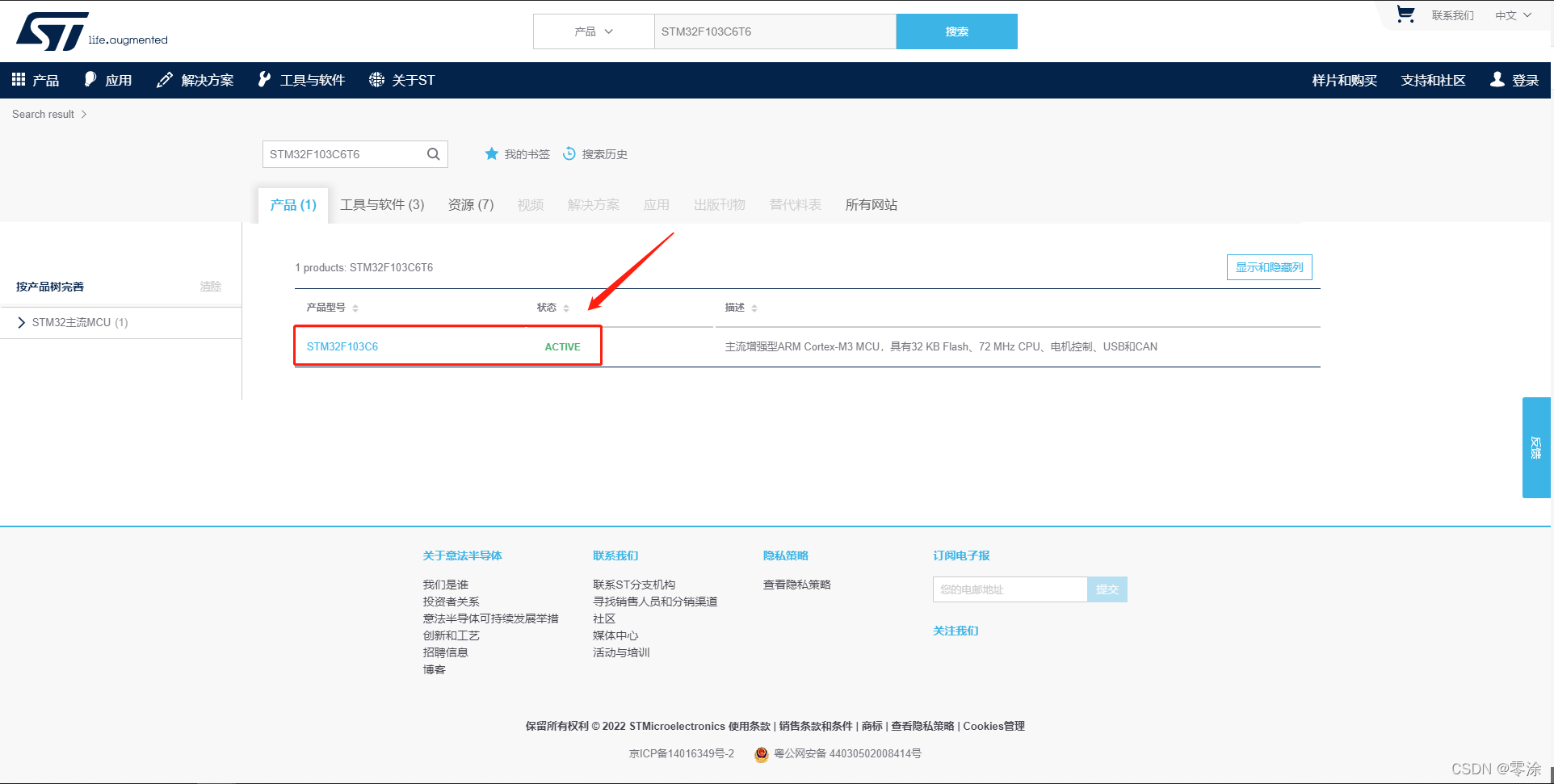This screenshot has width=1554, height=784.
Task: Click the 关于意法半导体 footer heading
Action: pos(463,556)
